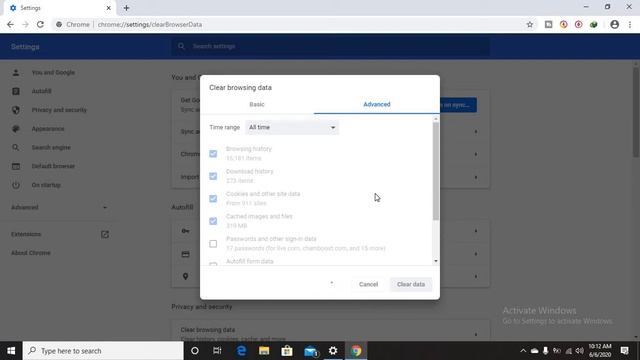Open the profile avatar icon
640x360 pixels.
(x=614, y=24)
